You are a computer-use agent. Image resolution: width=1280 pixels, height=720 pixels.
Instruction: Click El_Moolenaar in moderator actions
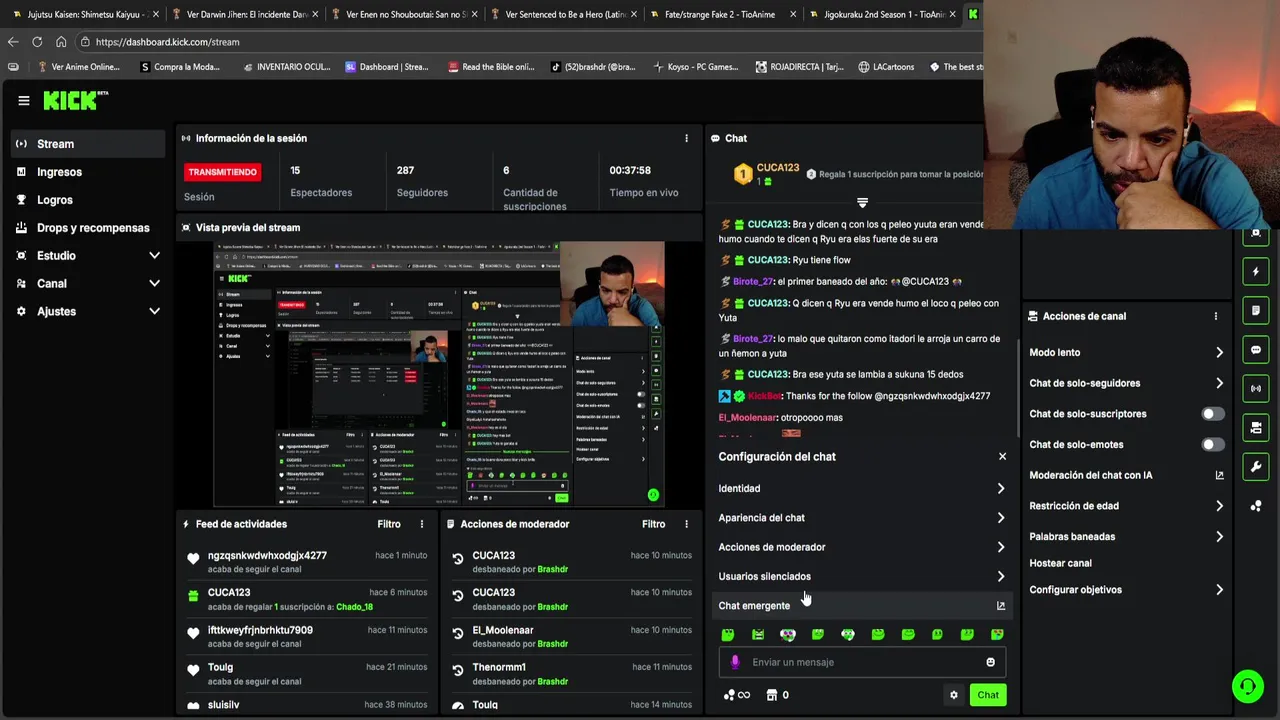[x=503, y=631]
